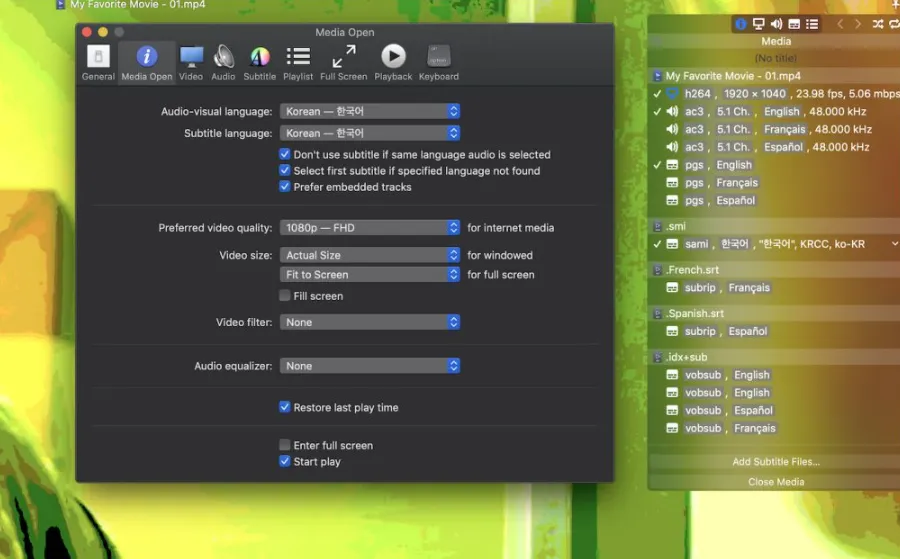Toggle 'Restore last play time' checkbox
Image resolution: width=900 pixels, height=559 pixels.
[x=285, y=407]
